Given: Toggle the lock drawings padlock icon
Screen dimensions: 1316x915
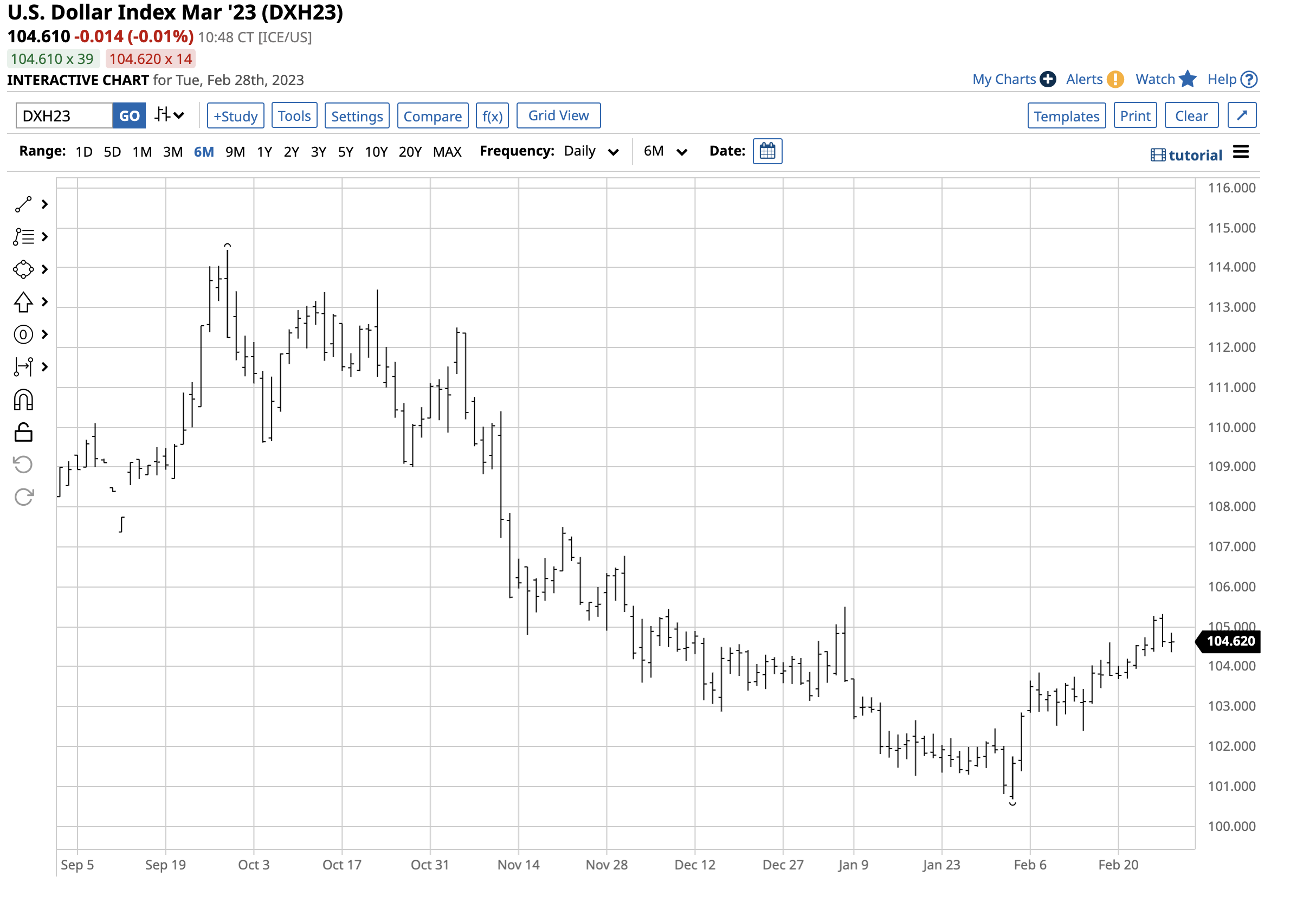Looking at the screenshot, I should pyautogui.click(x=23, y=433).
